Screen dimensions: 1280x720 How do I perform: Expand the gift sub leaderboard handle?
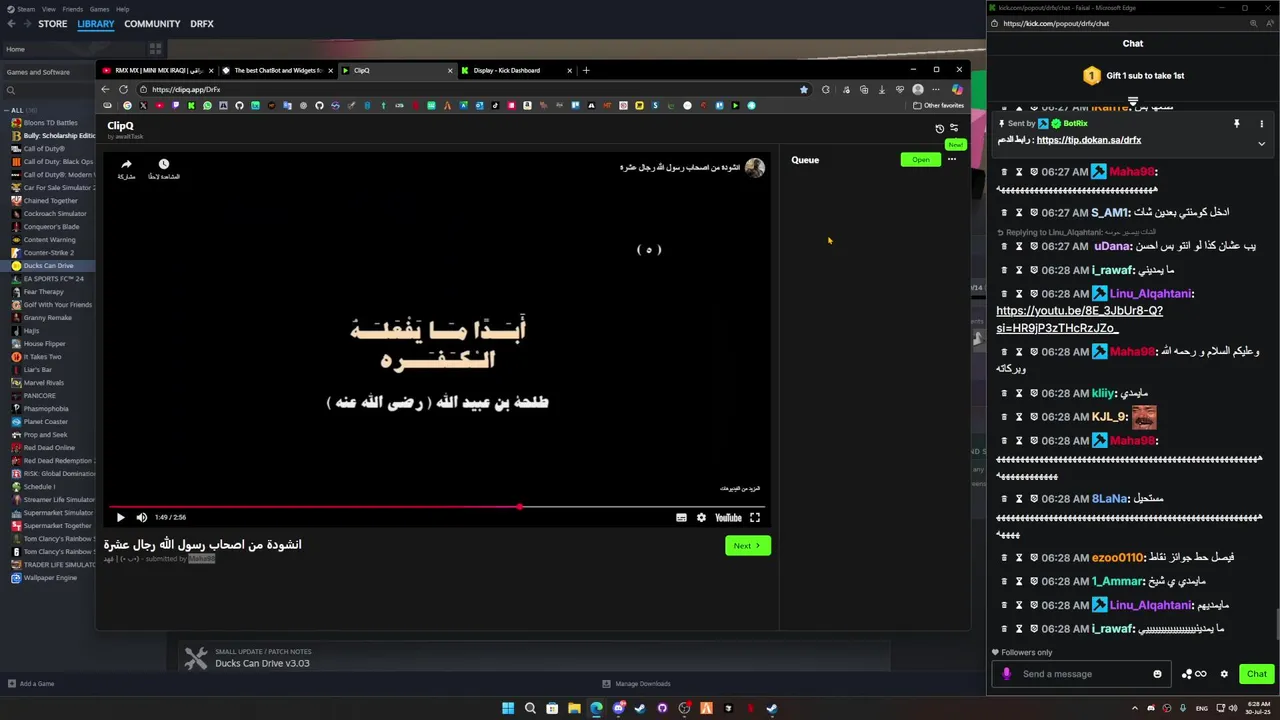tap(1132, 101)
